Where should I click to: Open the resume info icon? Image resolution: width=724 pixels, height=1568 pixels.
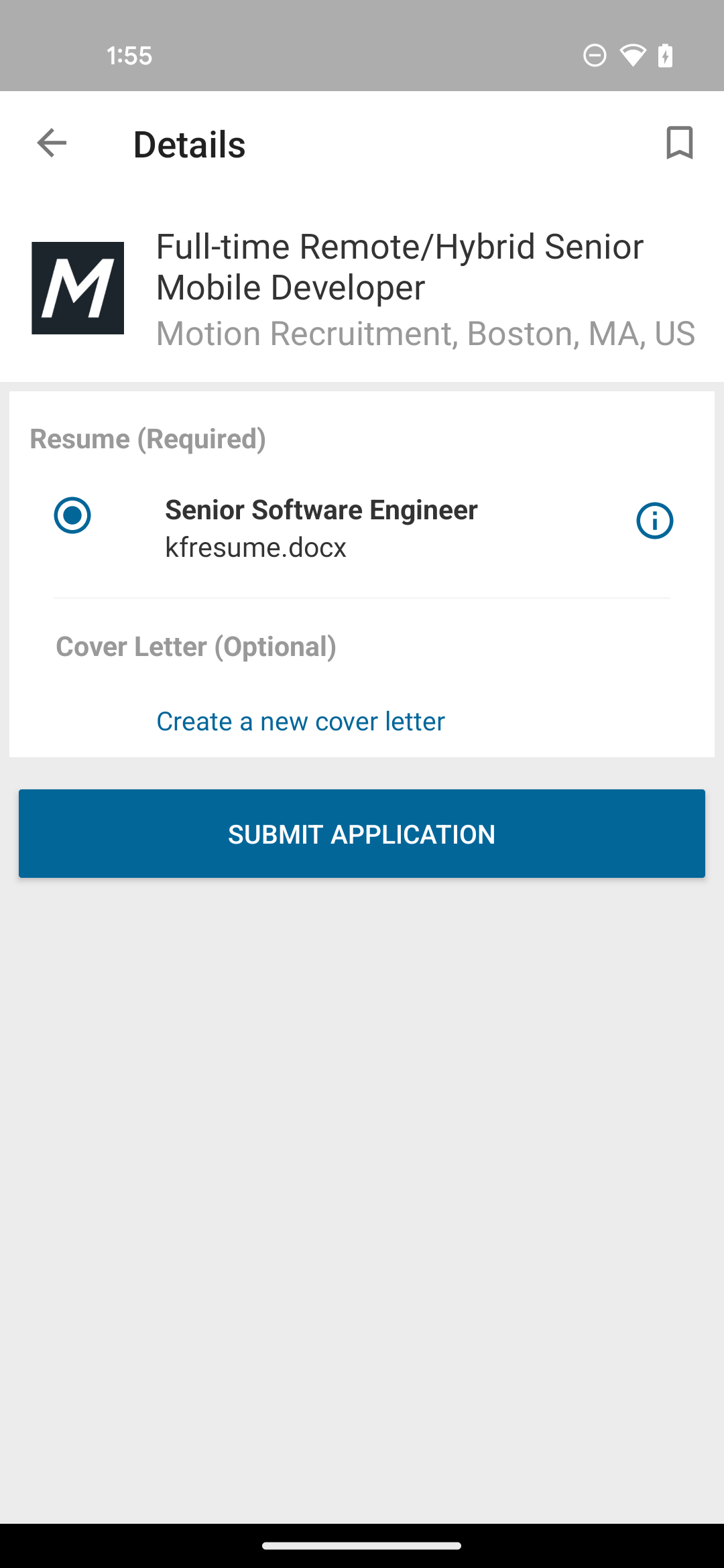[654, 521]
